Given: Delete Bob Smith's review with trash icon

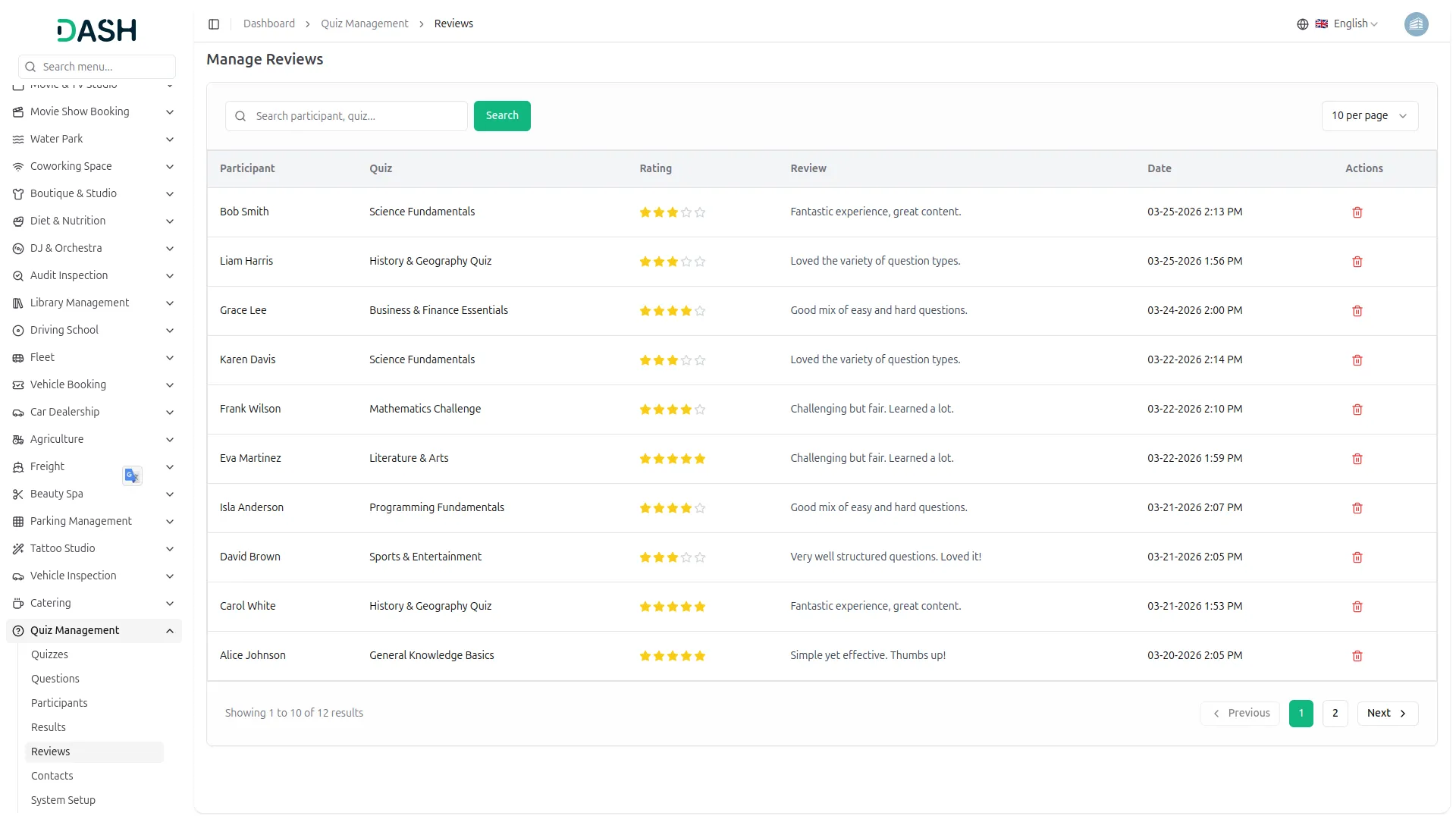Looking at the screenshot, I should (1357, 212).
